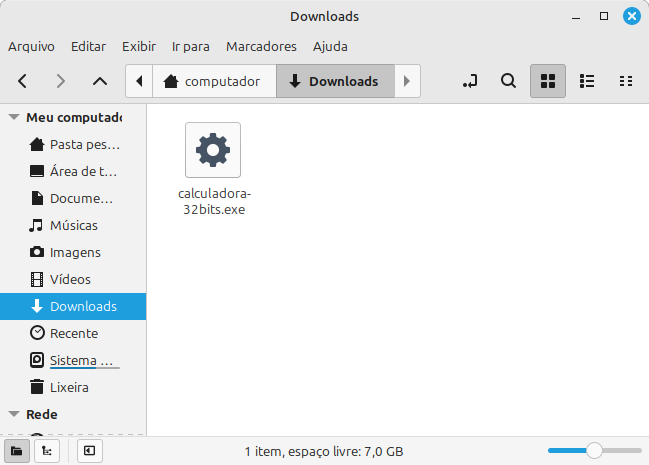The width and height of the screenshot is (649, 465).
Task: Open Músicas folder in the sidebar
Action: [x=74, y=225]
